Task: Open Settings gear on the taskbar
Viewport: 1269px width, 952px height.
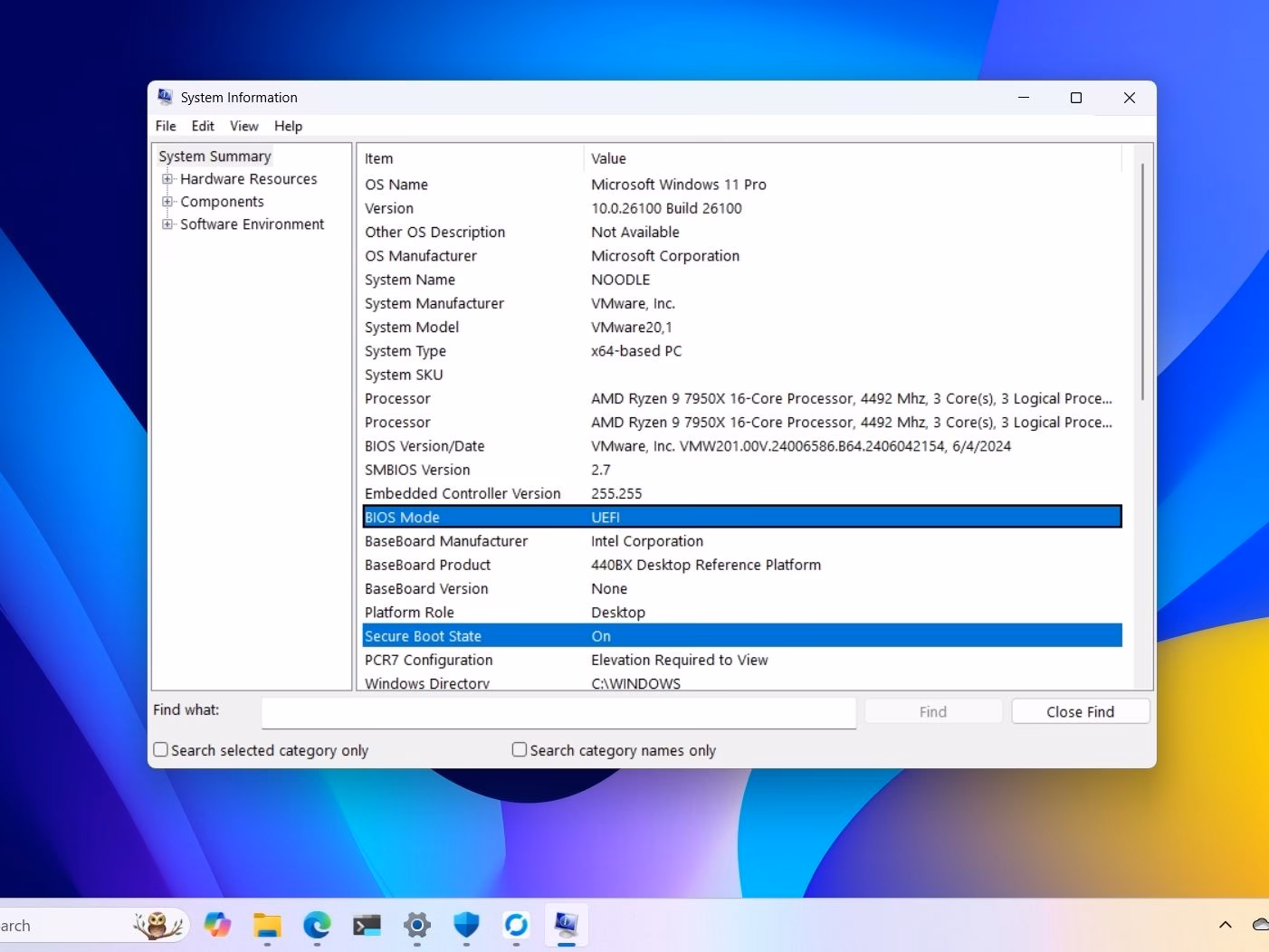Action: (x=416, y=925)
